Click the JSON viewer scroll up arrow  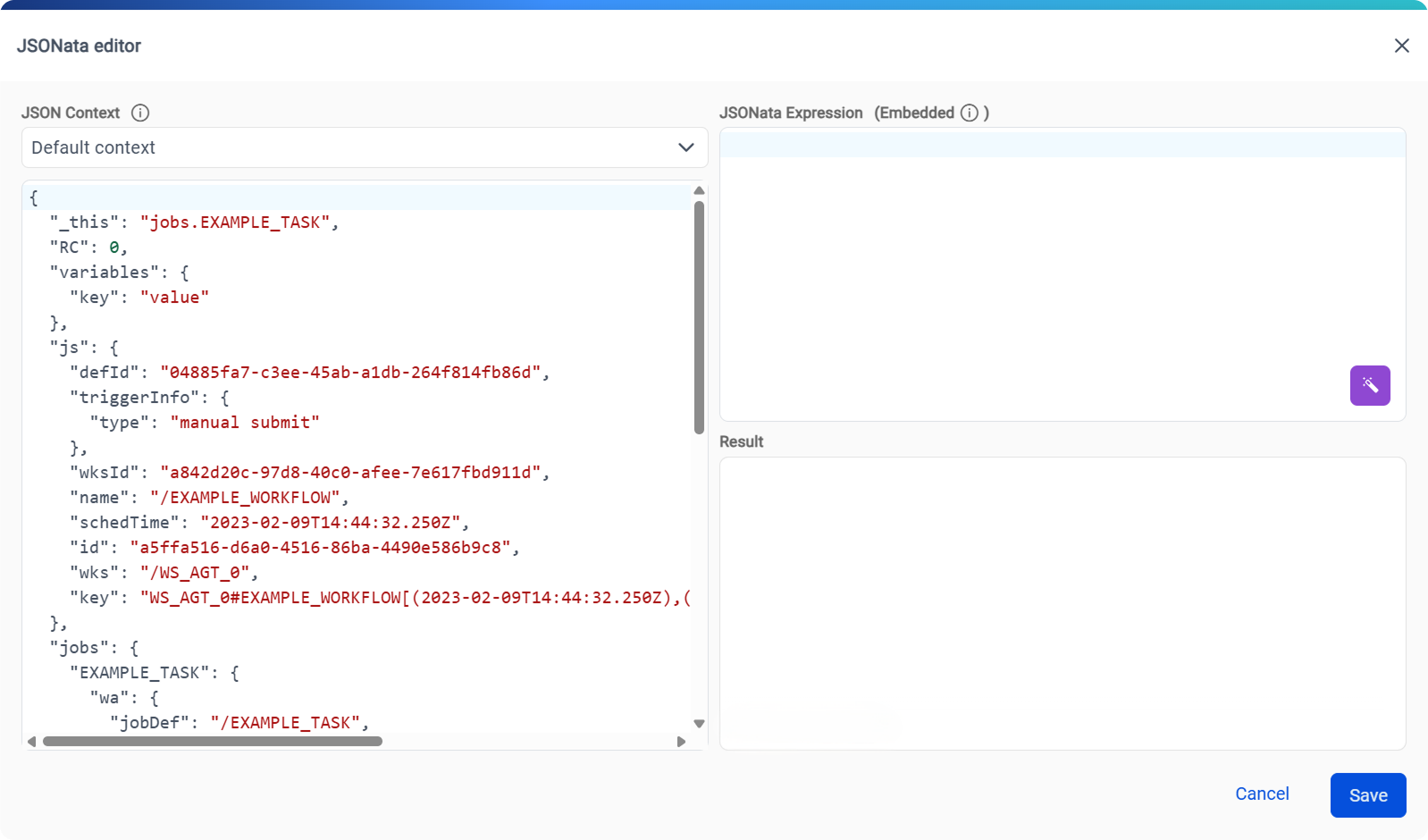(700, 190)
